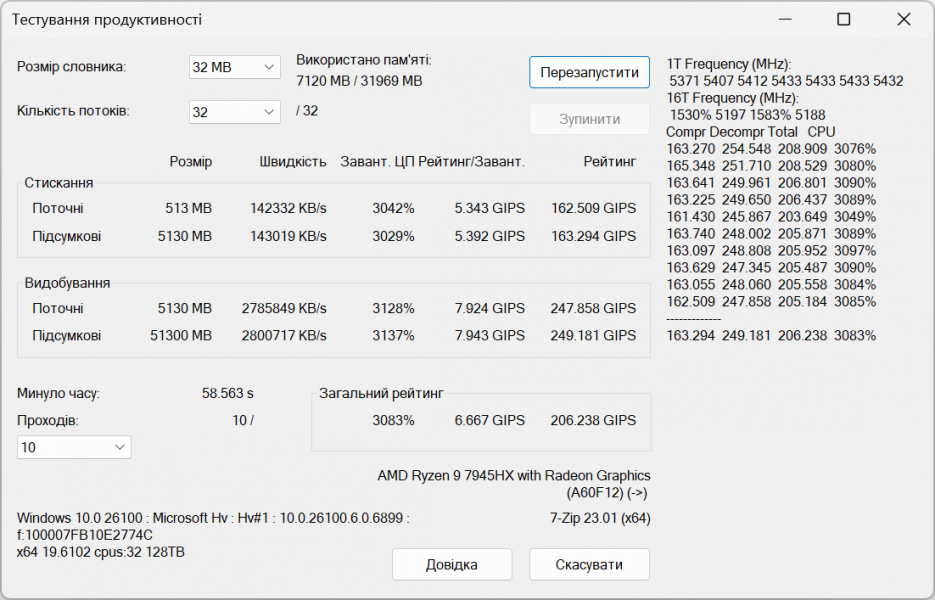Click the memory usage 7120 MB / 31969 MB text
935x600 pixels.
pos(359,80)
